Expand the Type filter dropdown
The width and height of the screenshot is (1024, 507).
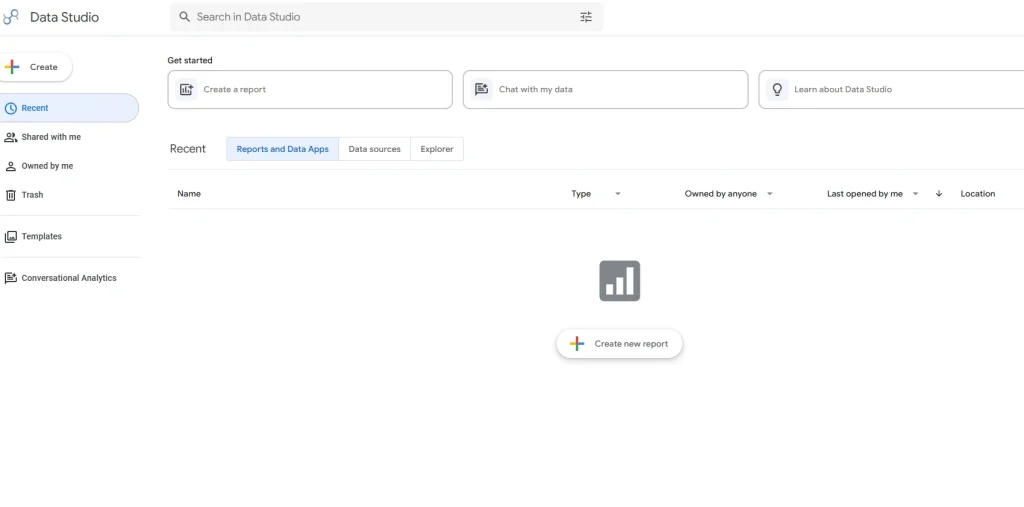coord(618,193)
